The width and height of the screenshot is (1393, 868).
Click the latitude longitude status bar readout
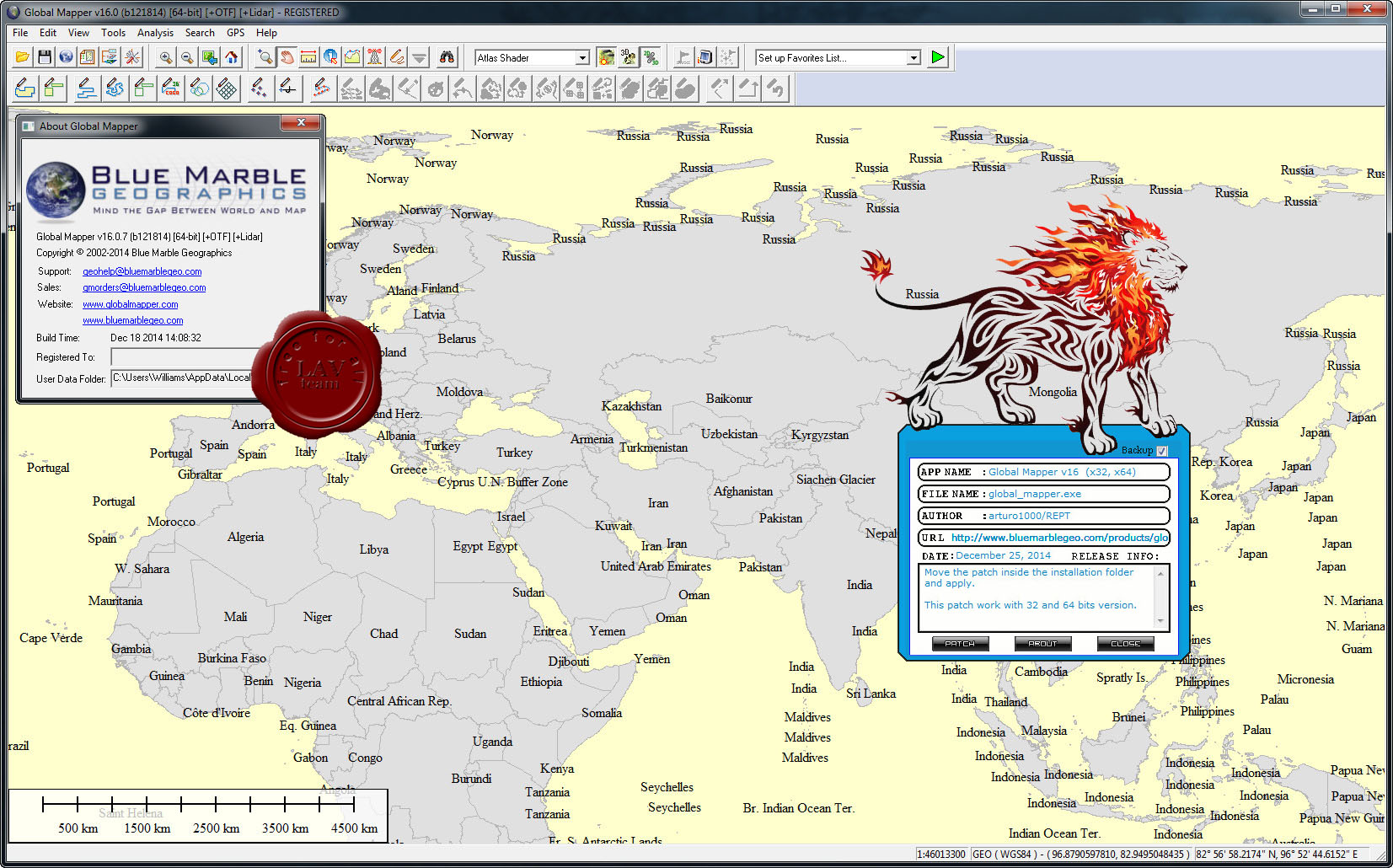[x=1278, y=855]
